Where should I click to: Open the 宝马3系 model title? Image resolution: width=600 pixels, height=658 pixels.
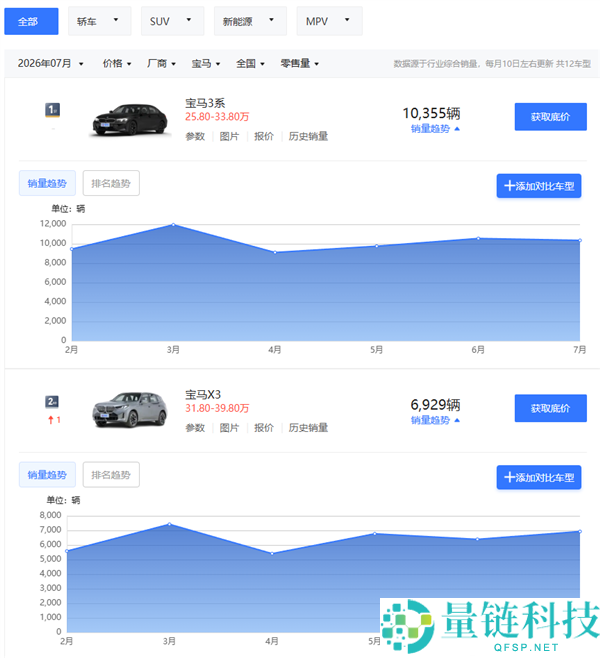(205, 103)
